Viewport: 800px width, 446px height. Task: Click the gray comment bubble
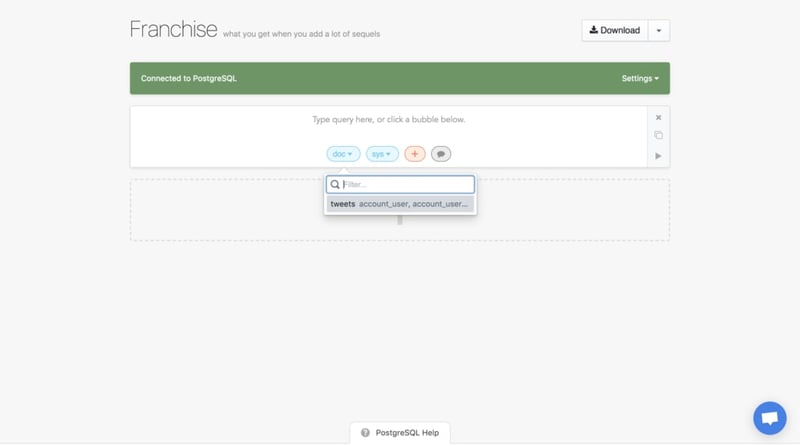pos(441,154)
